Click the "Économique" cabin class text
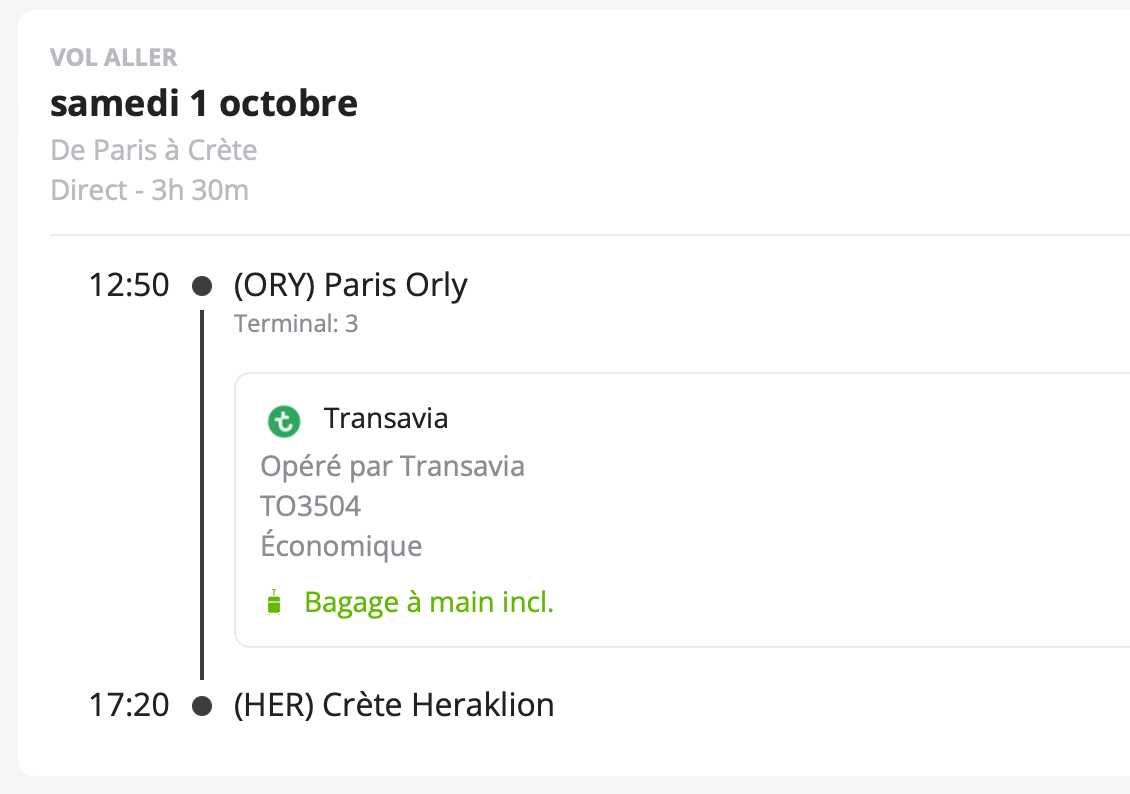1130x794 pixels. pyautogui.click(x=341, y=546)
